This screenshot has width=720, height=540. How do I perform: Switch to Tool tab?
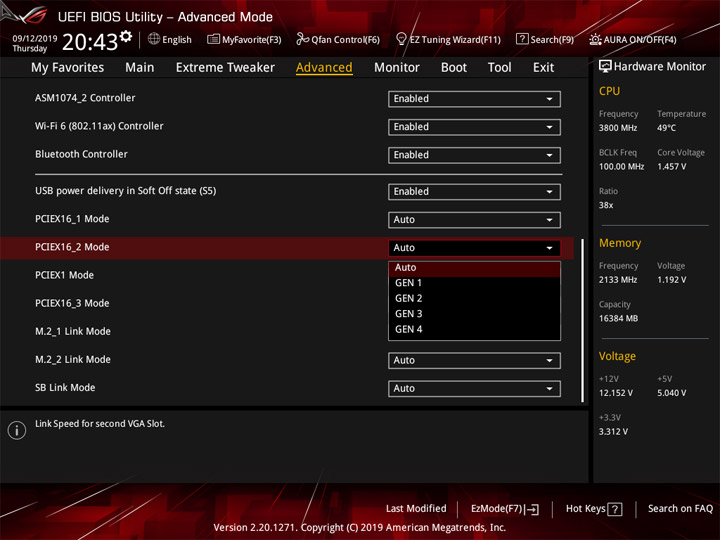click(x=500, y=68)
